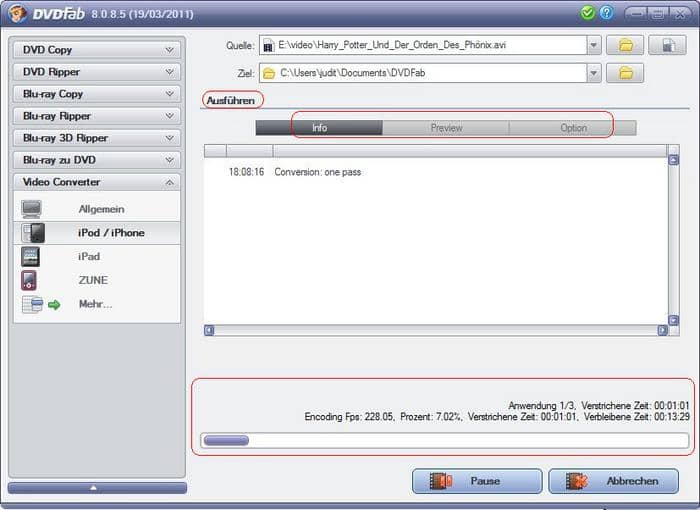Click the Abbrechen button

pyautogui.click(x=613, y=481)
